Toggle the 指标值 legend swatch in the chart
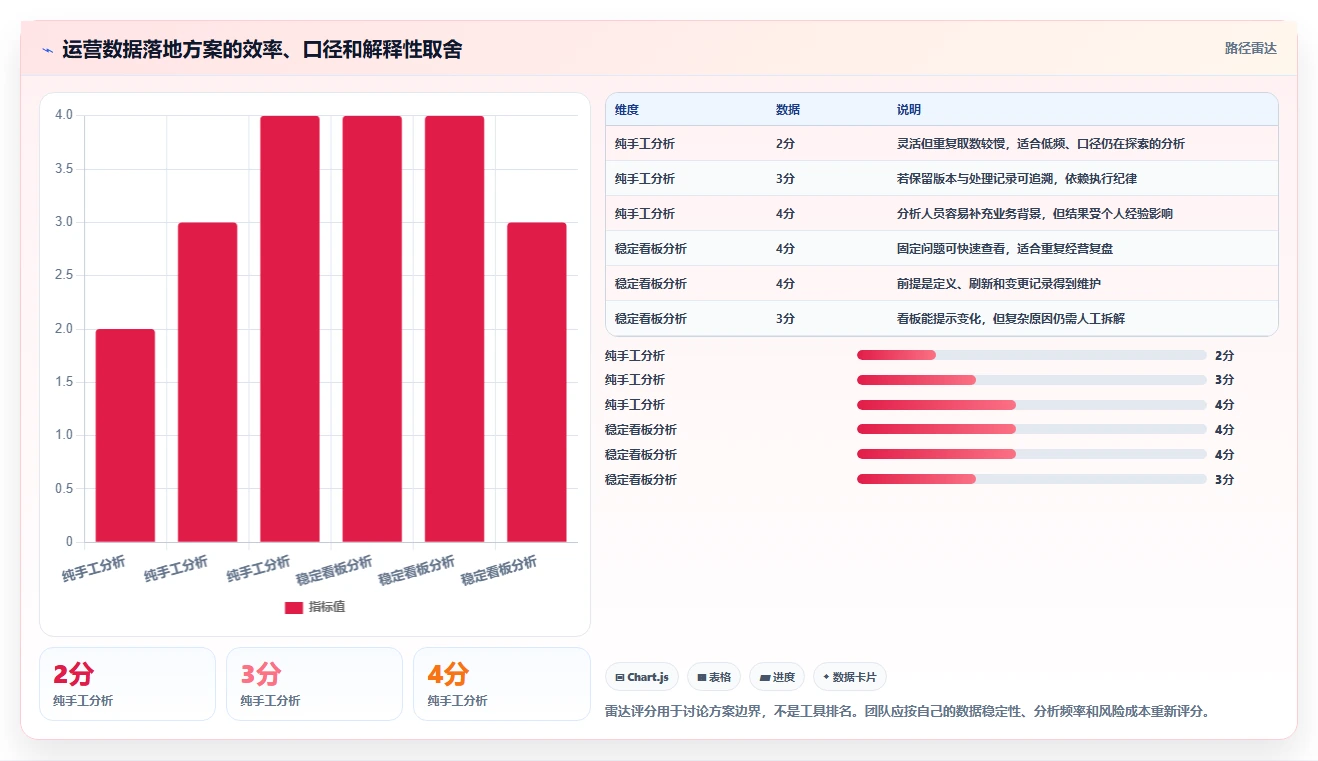This screenshot has width=1318, height=761. coord(294,607)
